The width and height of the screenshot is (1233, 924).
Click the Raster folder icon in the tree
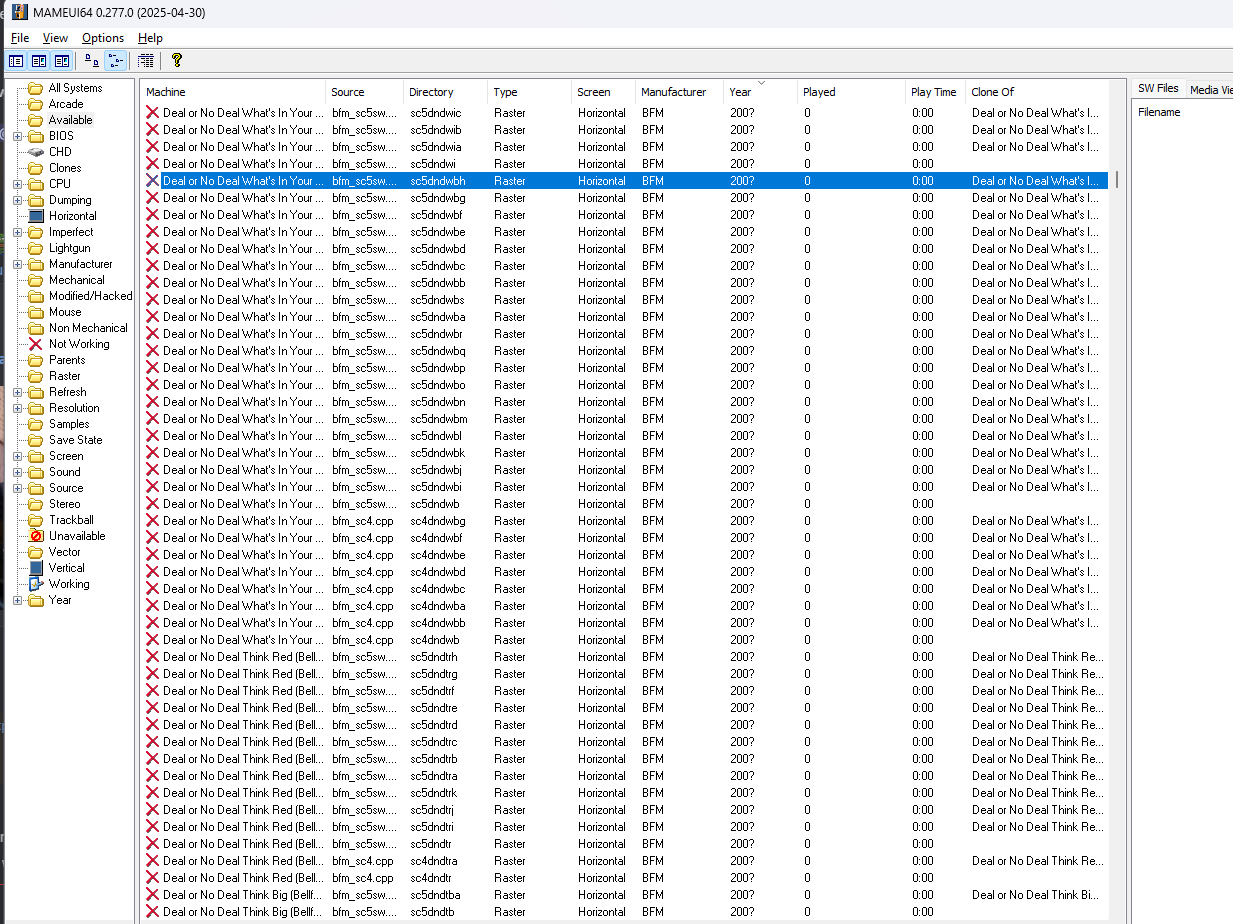pyautogui.click(x=35, y=376)
